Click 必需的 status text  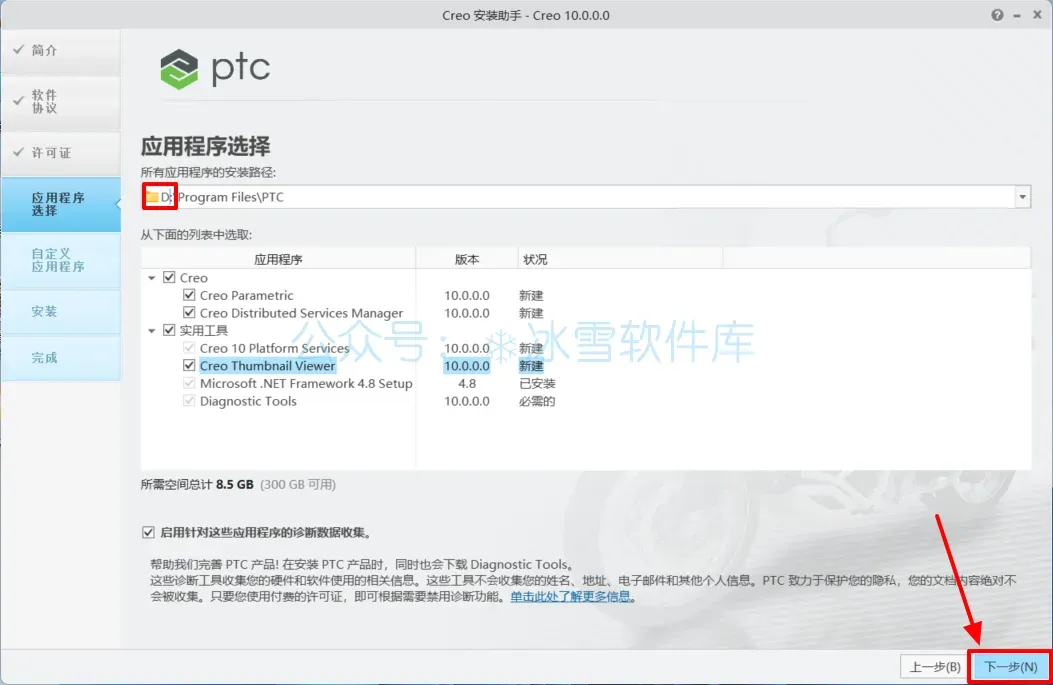point(537,402)
